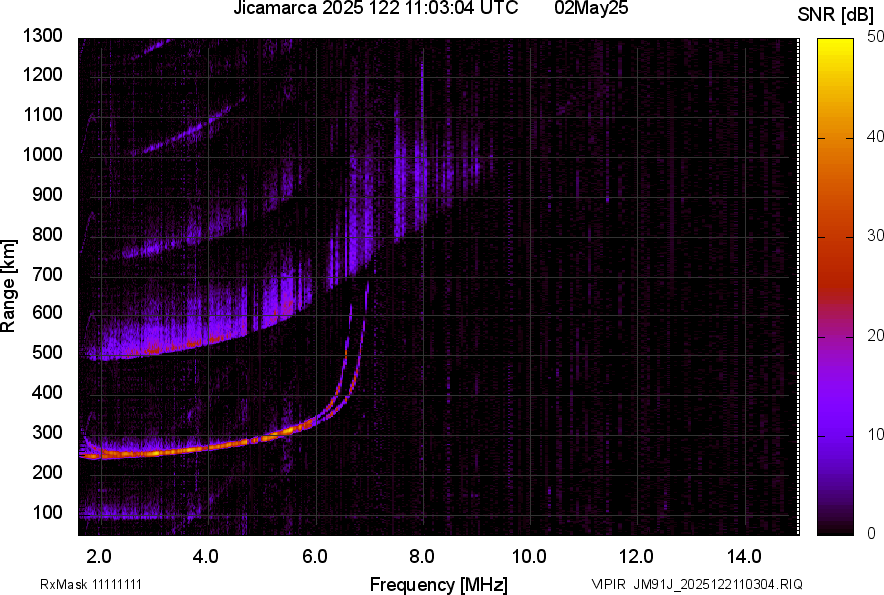Click the SNR color scale bar
Screen dimensions: 884x595
835,287
